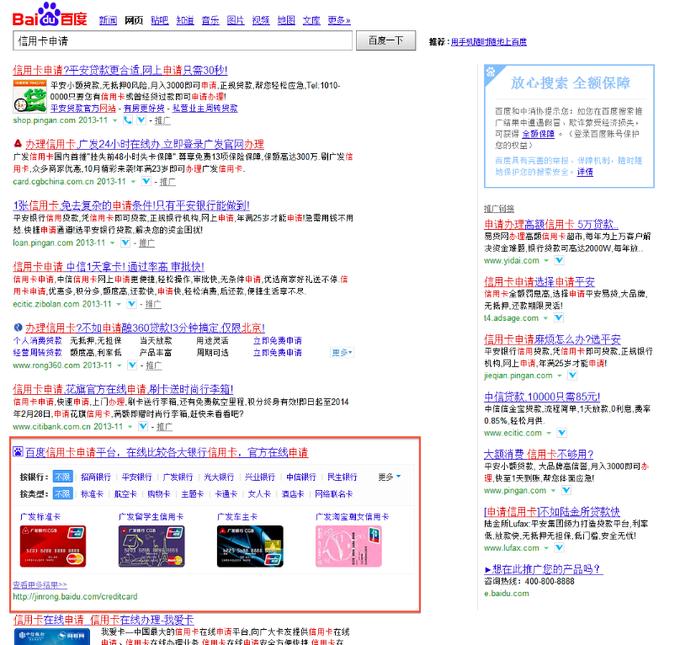
Task: Click the 更多» link in the top navigation
Action: pyautogui.click(x=339, y=20)
